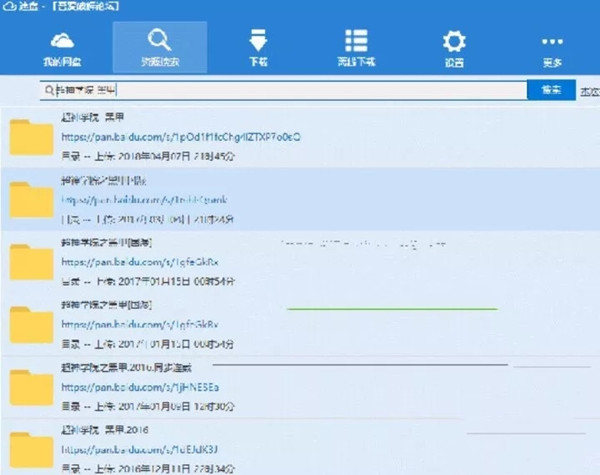Open link pan.baidu.com/s/1dEJdK3J
The height and width of the screenshot is (475, 600).
point(140,449)
